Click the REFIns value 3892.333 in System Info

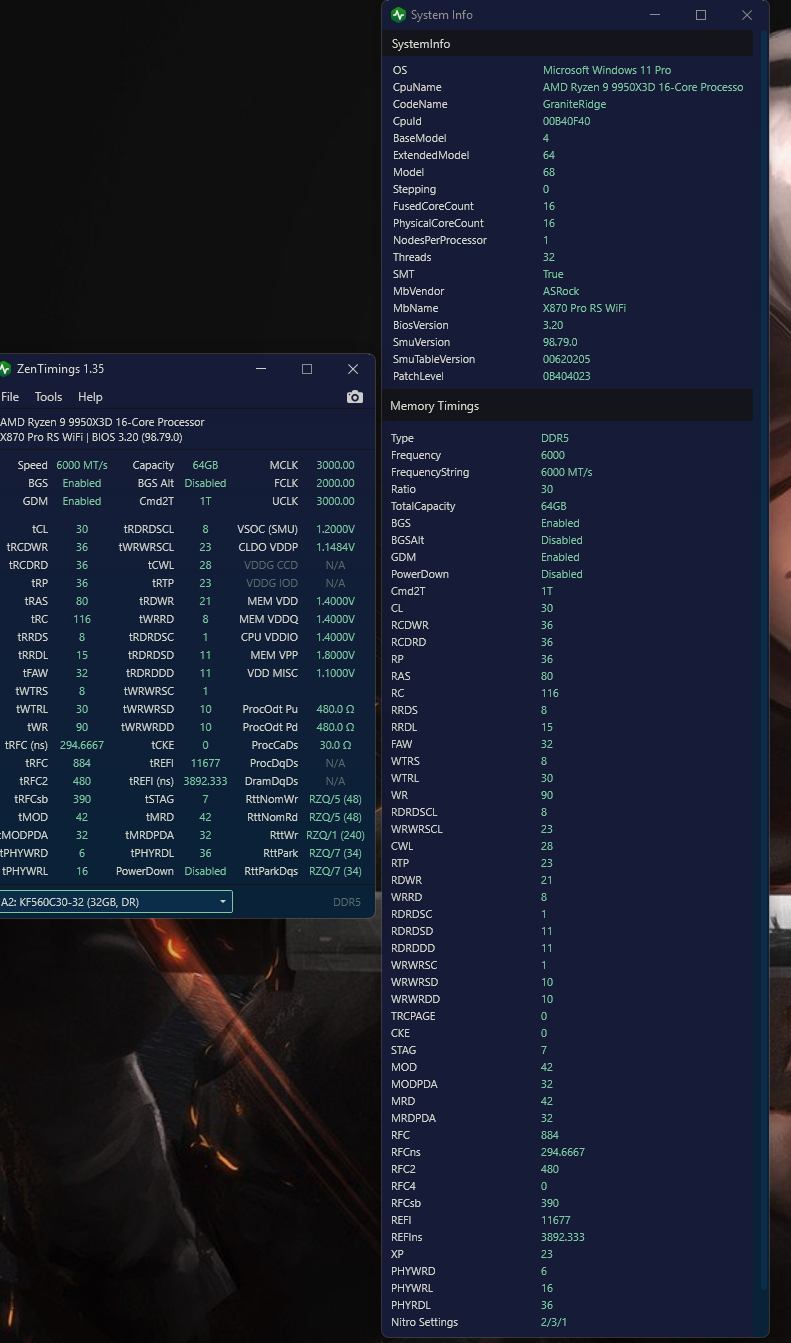tap(563, 1237)
